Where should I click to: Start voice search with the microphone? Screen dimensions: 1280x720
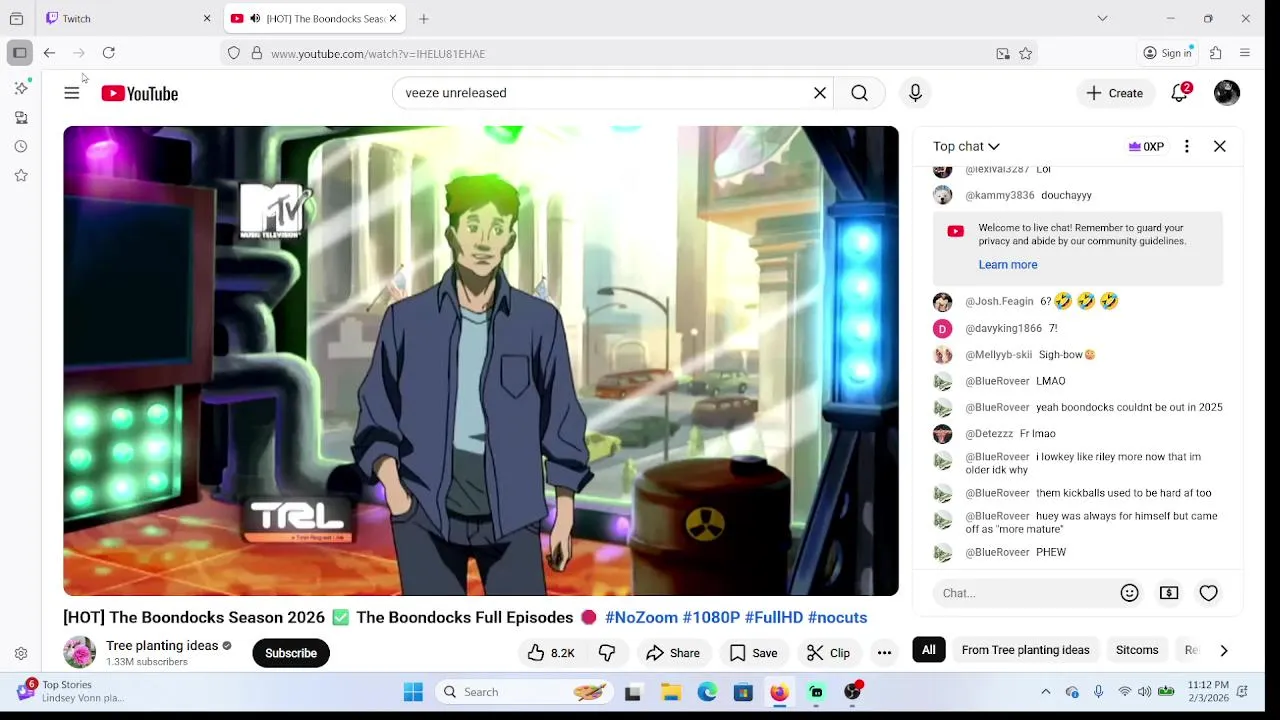coord(915,93)
